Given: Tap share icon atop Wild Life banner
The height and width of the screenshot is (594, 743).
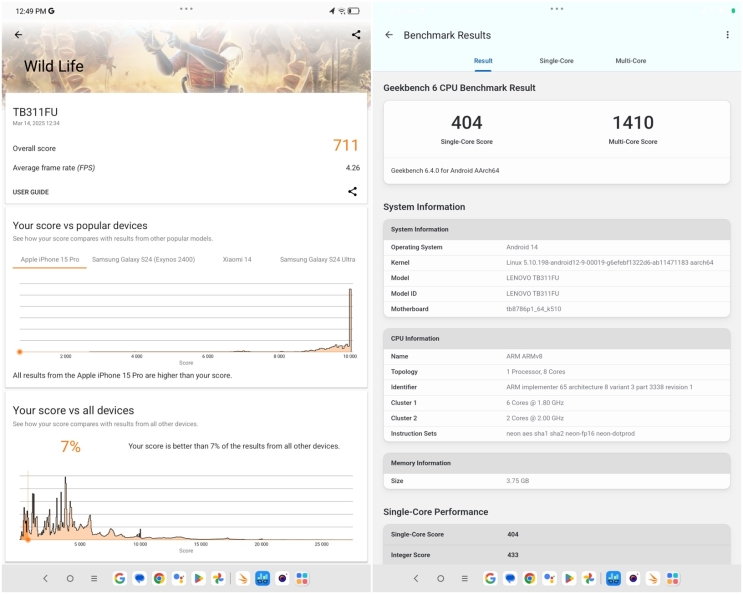Looking at the screenshot, I should pyautogui.click(x=356, y=35).
